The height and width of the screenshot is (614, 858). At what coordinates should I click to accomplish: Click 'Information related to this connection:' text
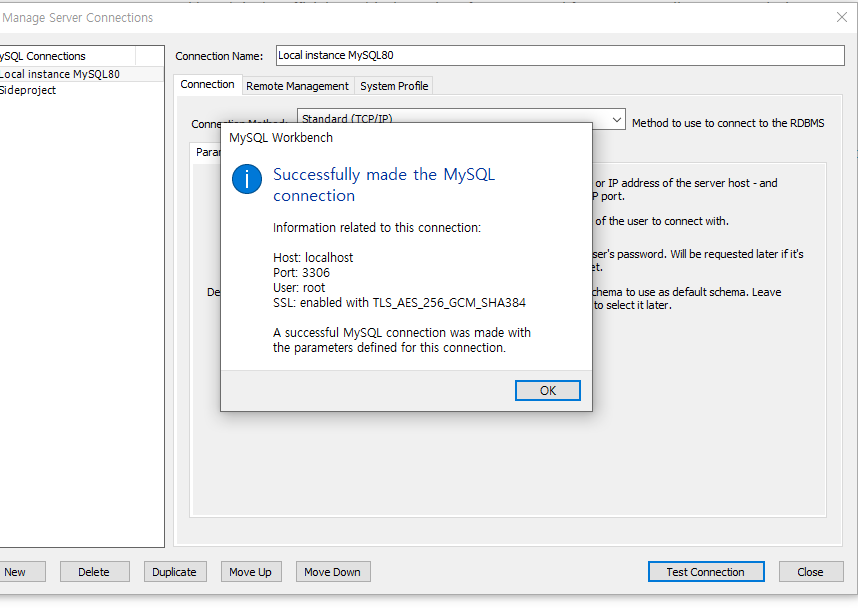(377, 228)
